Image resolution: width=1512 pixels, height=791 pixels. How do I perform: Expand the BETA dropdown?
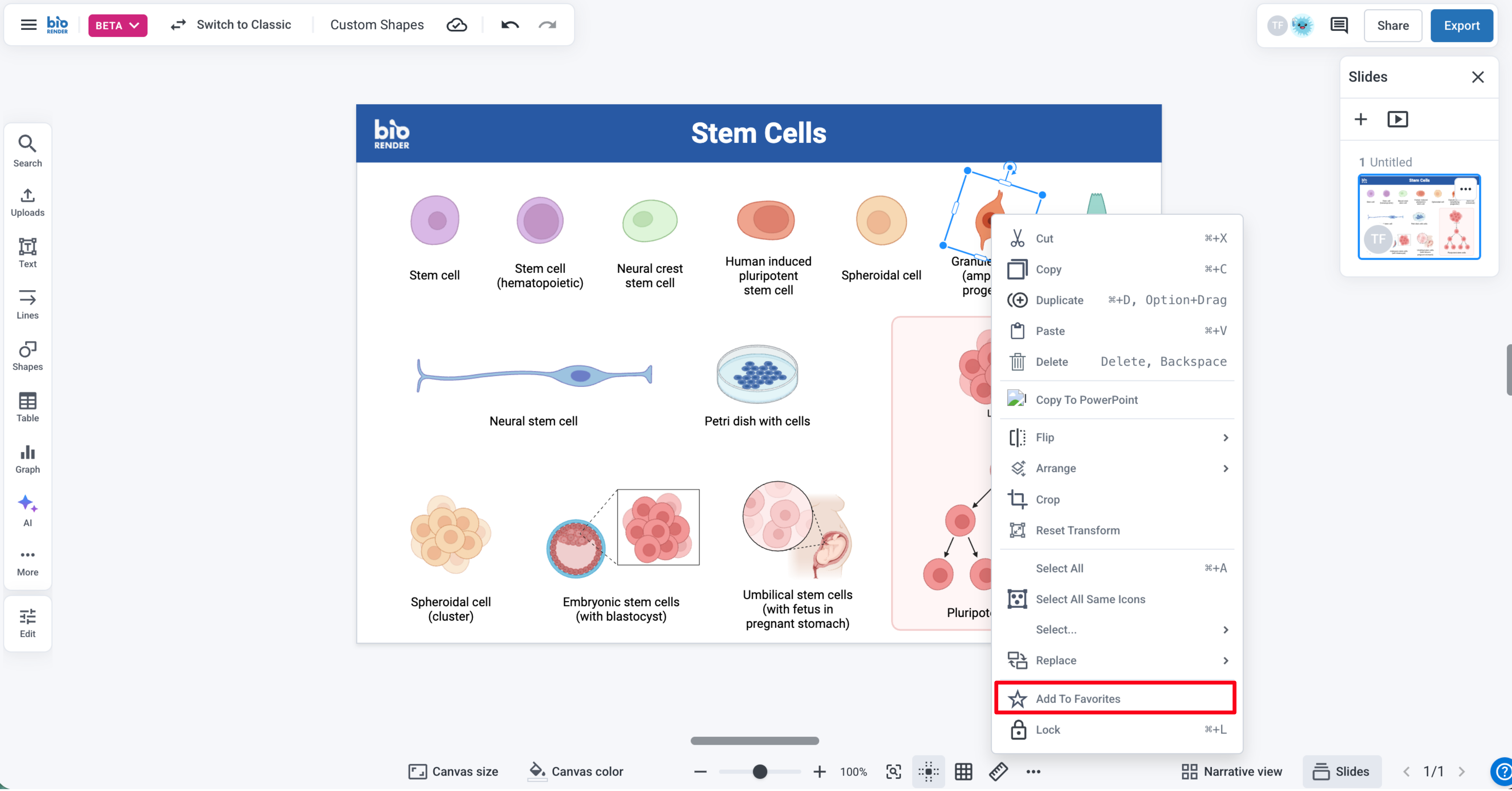coord(117,25)
